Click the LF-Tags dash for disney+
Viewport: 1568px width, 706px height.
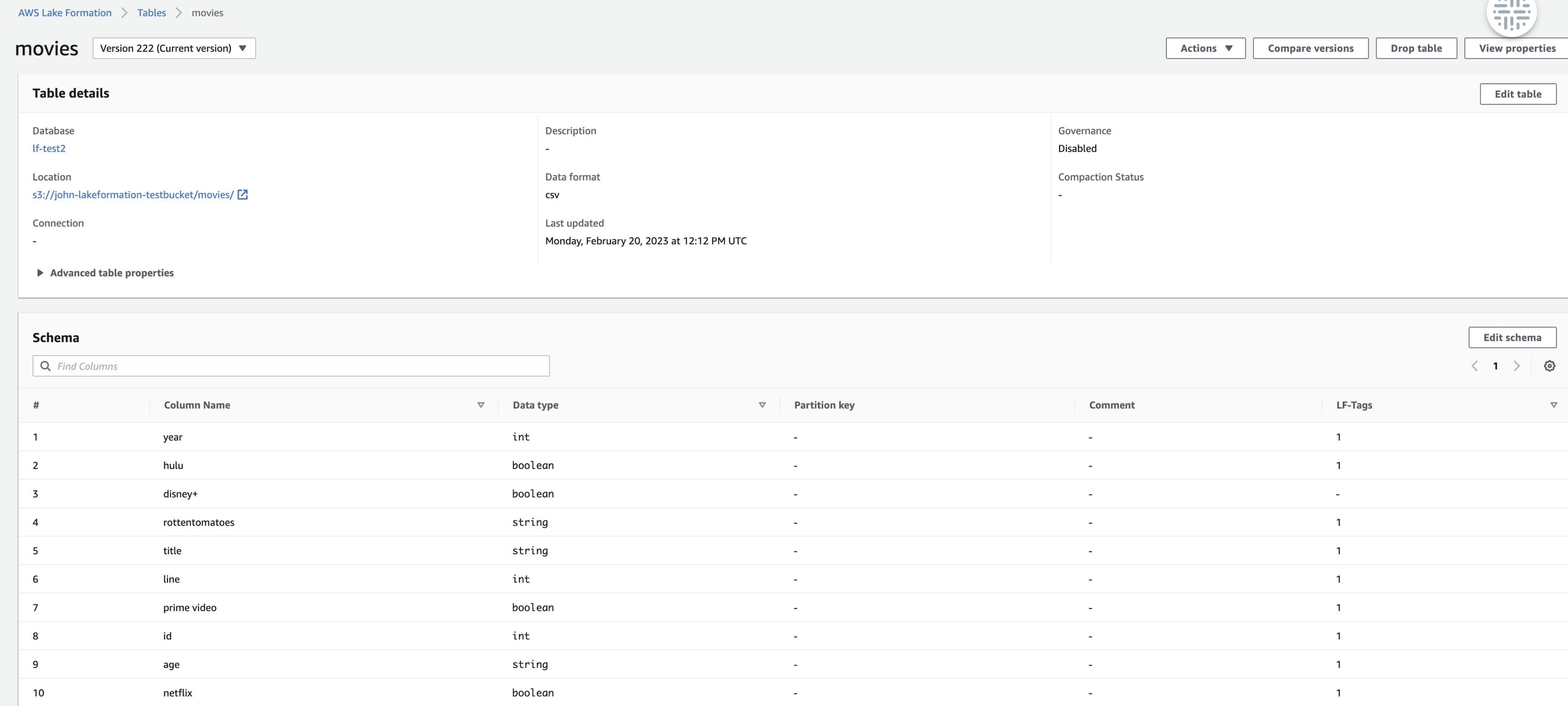[1337, 494]
